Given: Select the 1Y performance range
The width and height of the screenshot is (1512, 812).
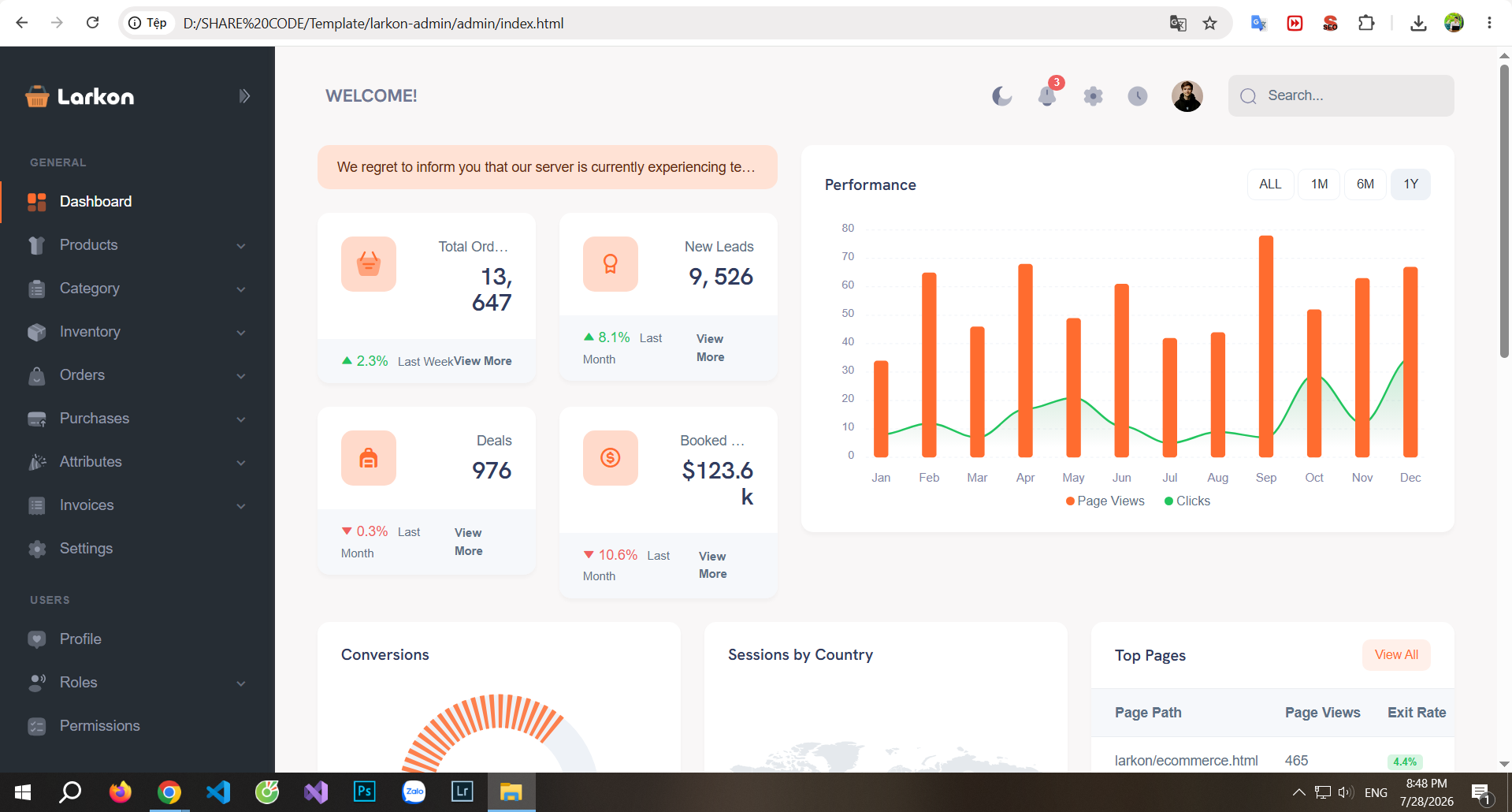Looking at the screenshot, I should 1410,184.
